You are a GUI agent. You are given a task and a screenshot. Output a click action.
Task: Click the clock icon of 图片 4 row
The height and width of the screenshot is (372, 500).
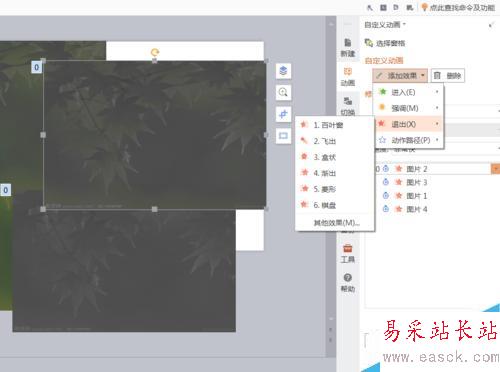386,209
